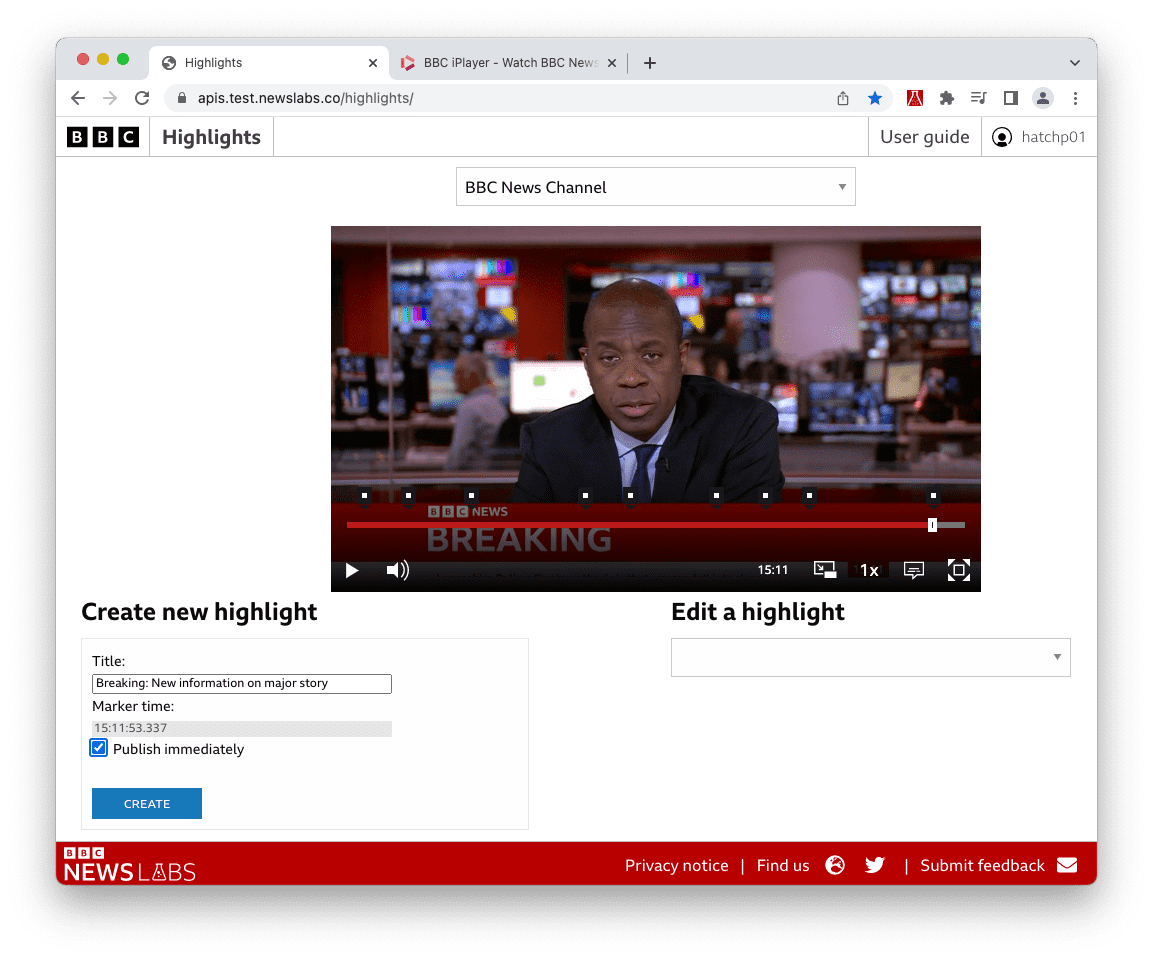Enter fullscreen video mode

(x=958, y=570)
